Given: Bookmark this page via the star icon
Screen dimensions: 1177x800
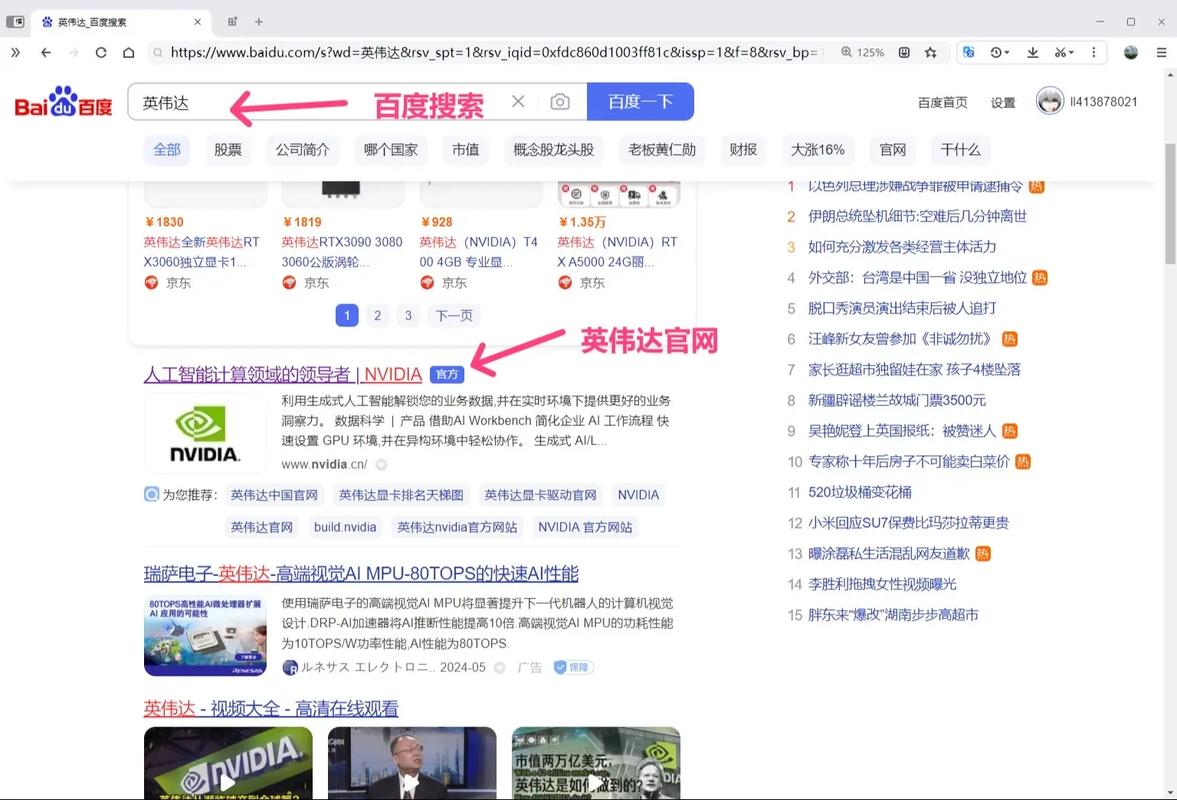Looking at the screenshot, I should coord(931,52).
